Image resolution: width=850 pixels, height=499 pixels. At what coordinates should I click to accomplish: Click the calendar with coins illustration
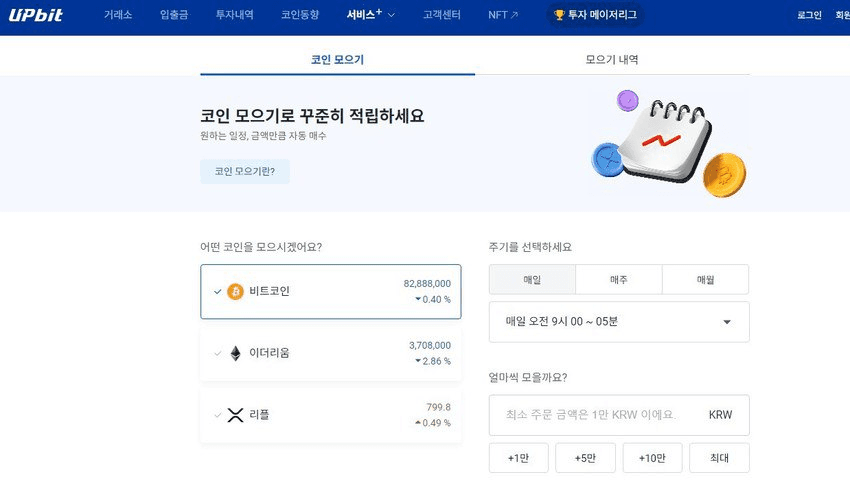pos(668,143)
